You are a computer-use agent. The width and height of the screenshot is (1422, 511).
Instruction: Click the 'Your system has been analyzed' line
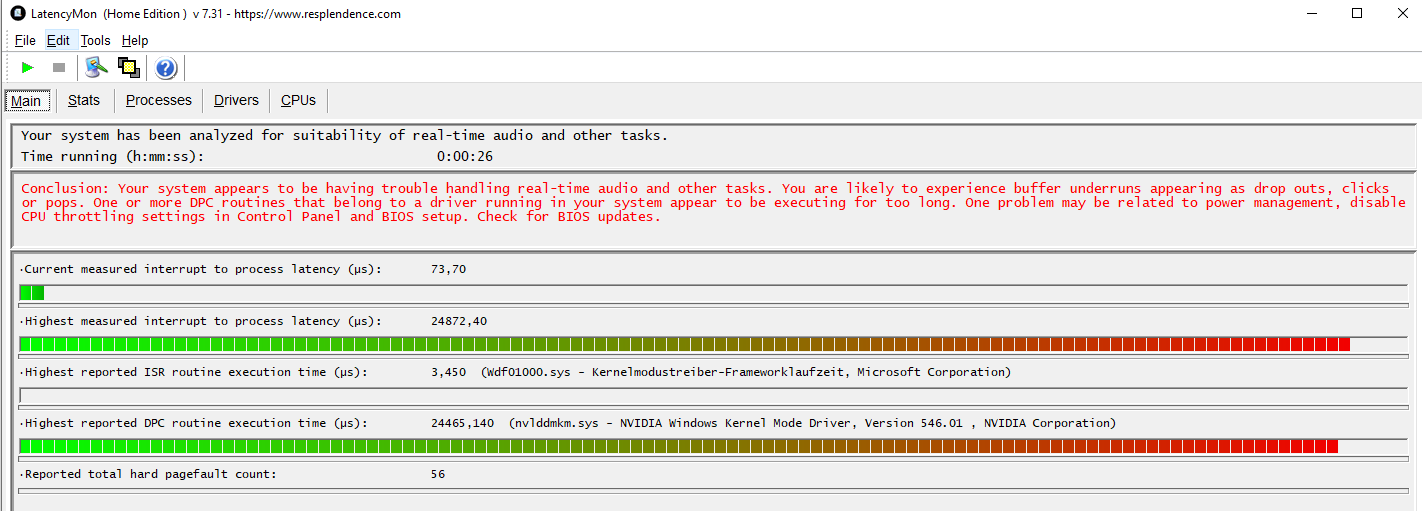tap(344, 135)
